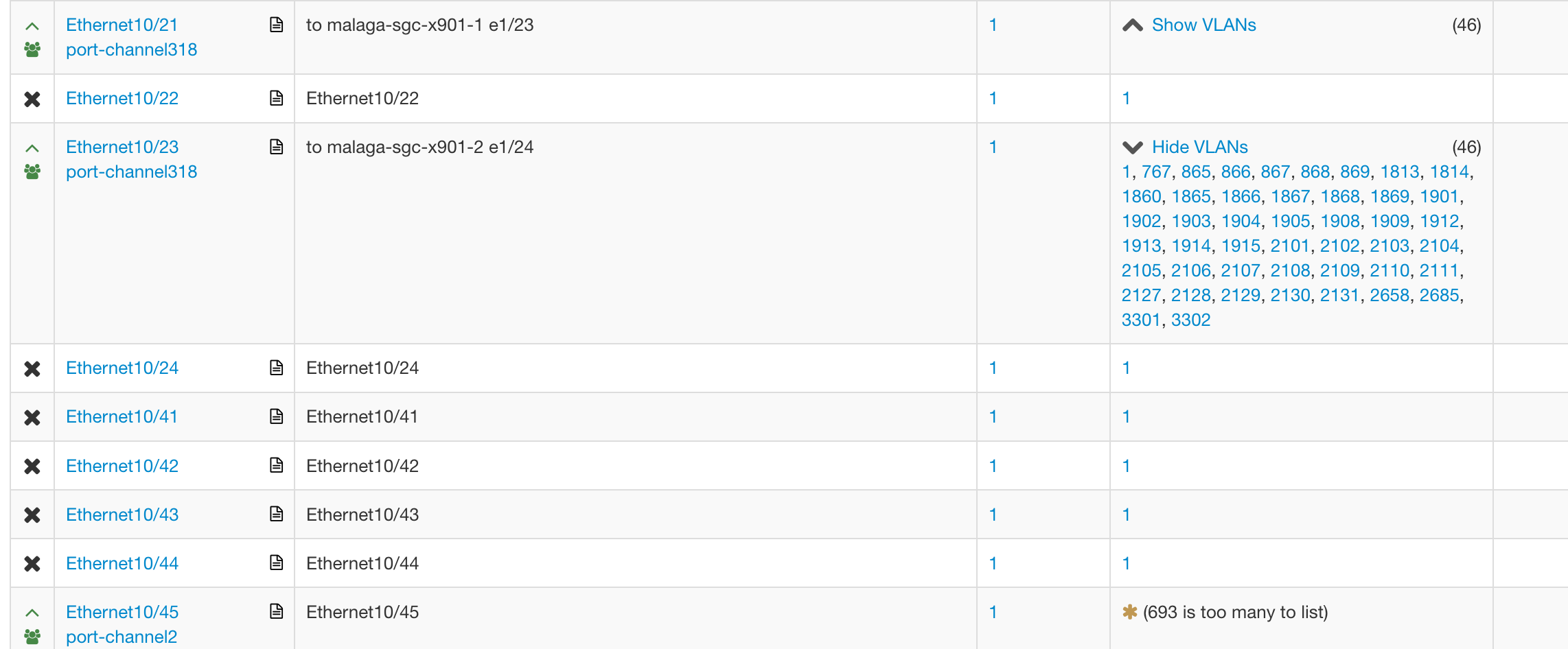
Task: Click the asterisk icon on the Ethernet10/45 row
Action: 1130,611
